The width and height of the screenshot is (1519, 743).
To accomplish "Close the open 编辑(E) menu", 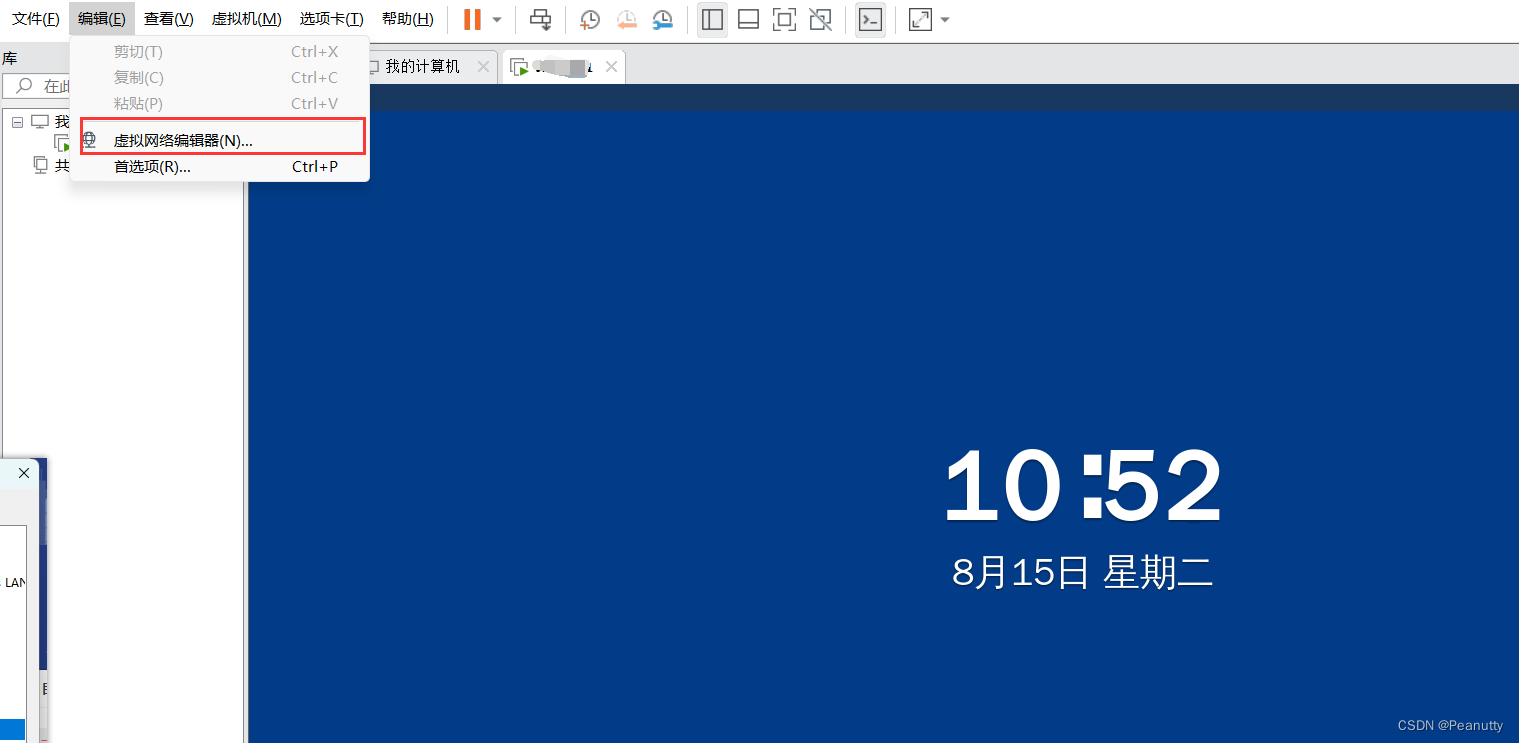I will click(x=102, y=19).
